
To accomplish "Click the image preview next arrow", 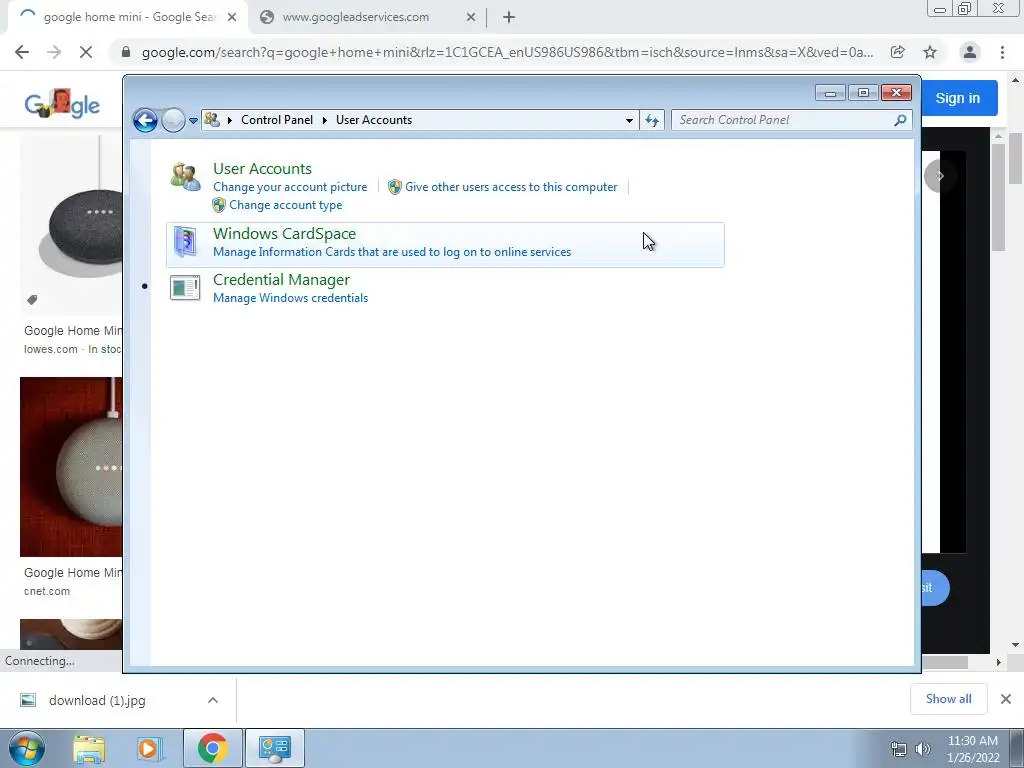I will click(940, 176).
